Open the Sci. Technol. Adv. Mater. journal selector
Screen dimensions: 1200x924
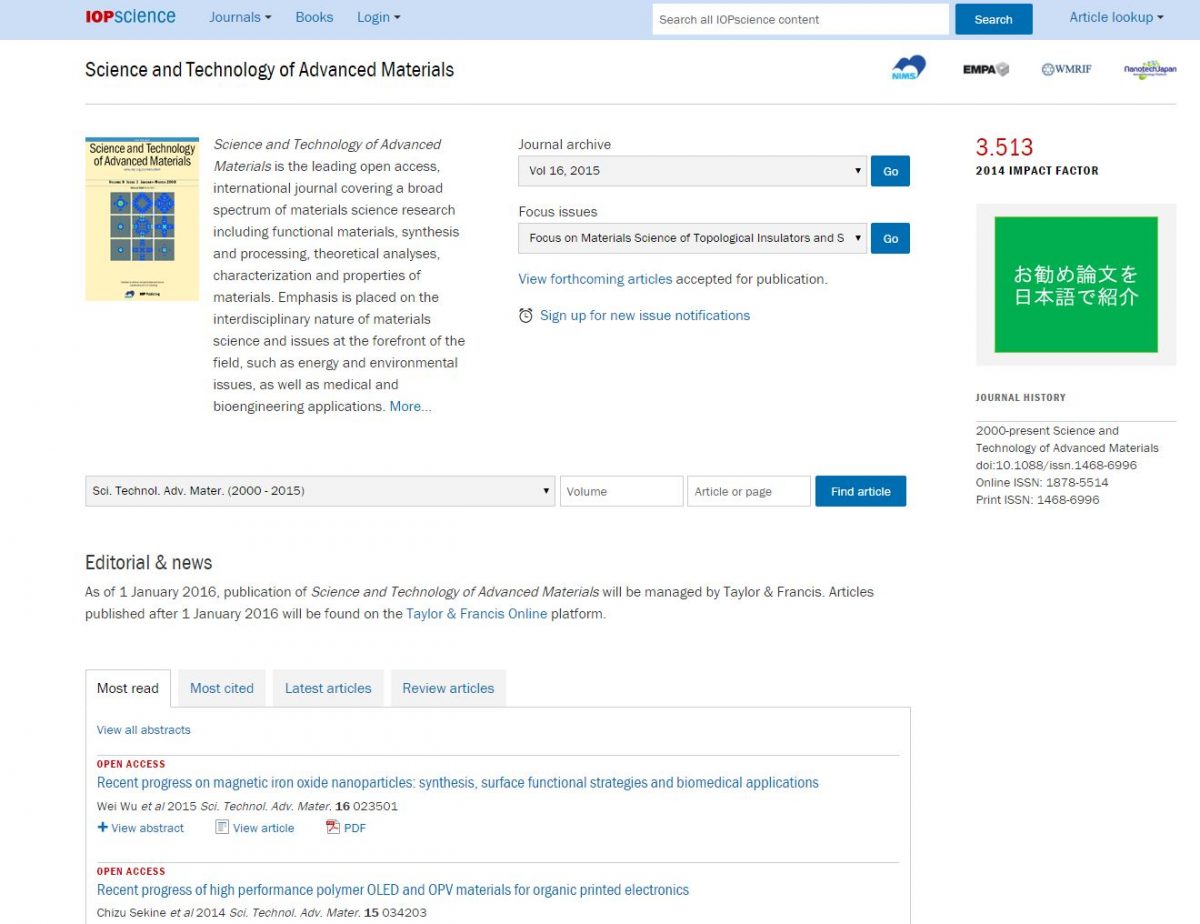[x=320, y=491]
